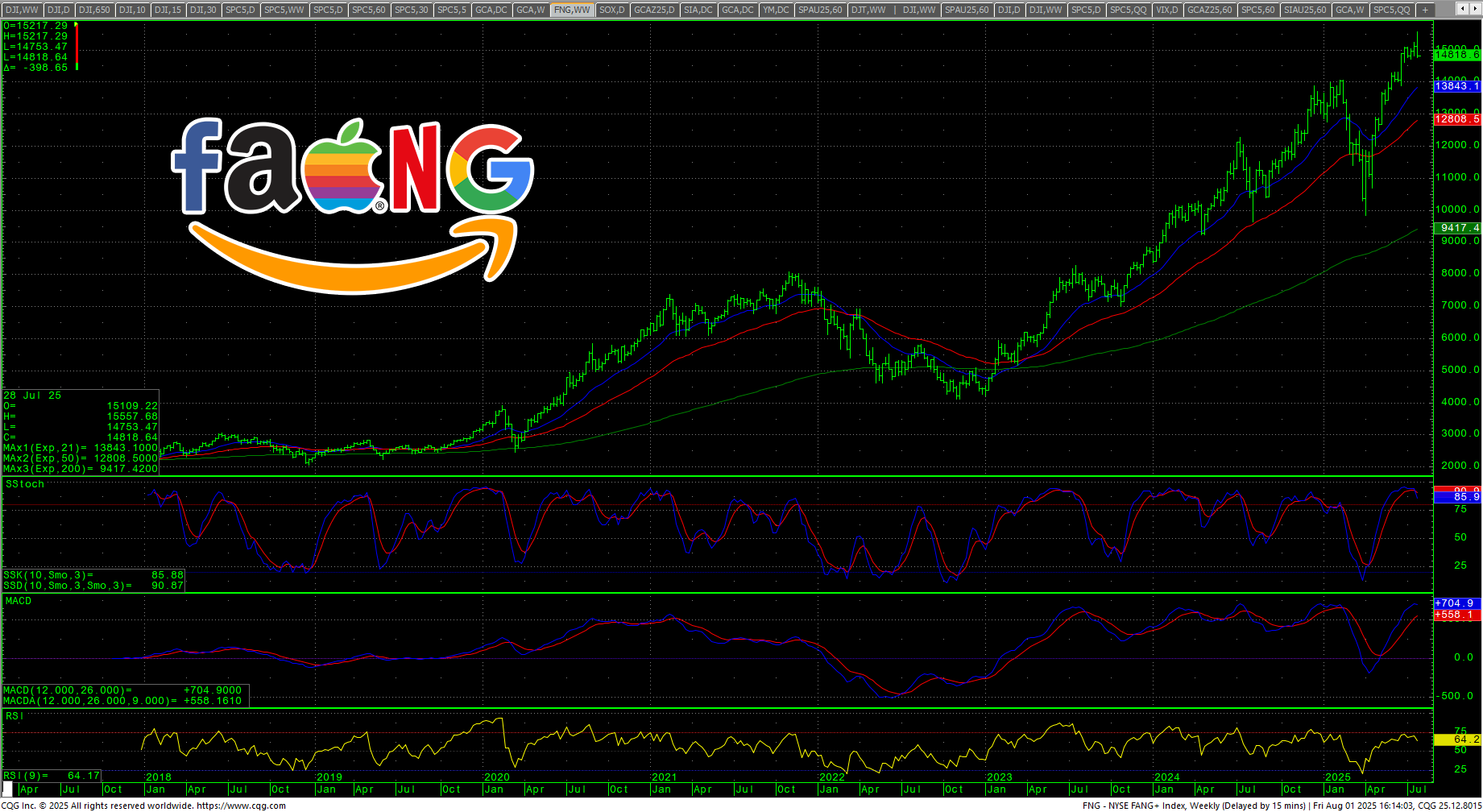Image resolution: width=1483 pixels, height=812 pixels.
Task: Click the red 12808.5 moving average flag
Action: point(1457,119)
